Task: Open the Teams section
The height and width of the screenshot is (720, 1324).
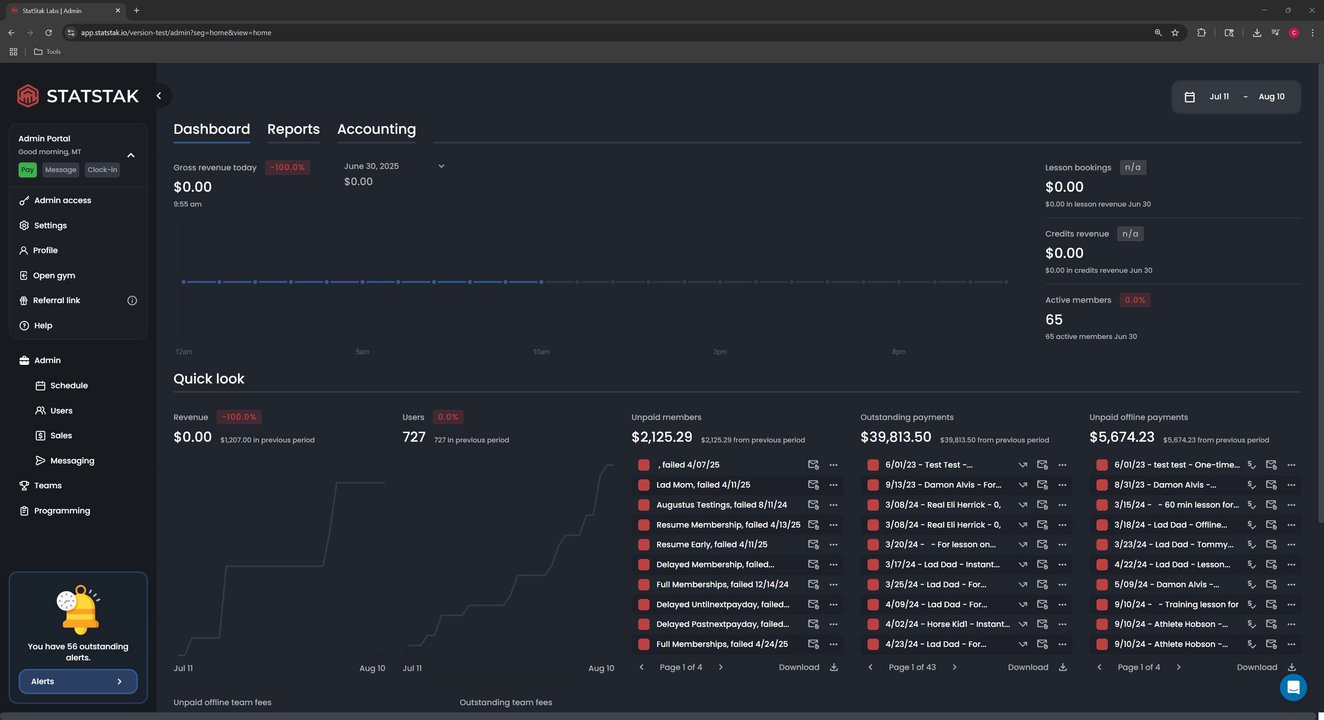Action: (48, 486)
